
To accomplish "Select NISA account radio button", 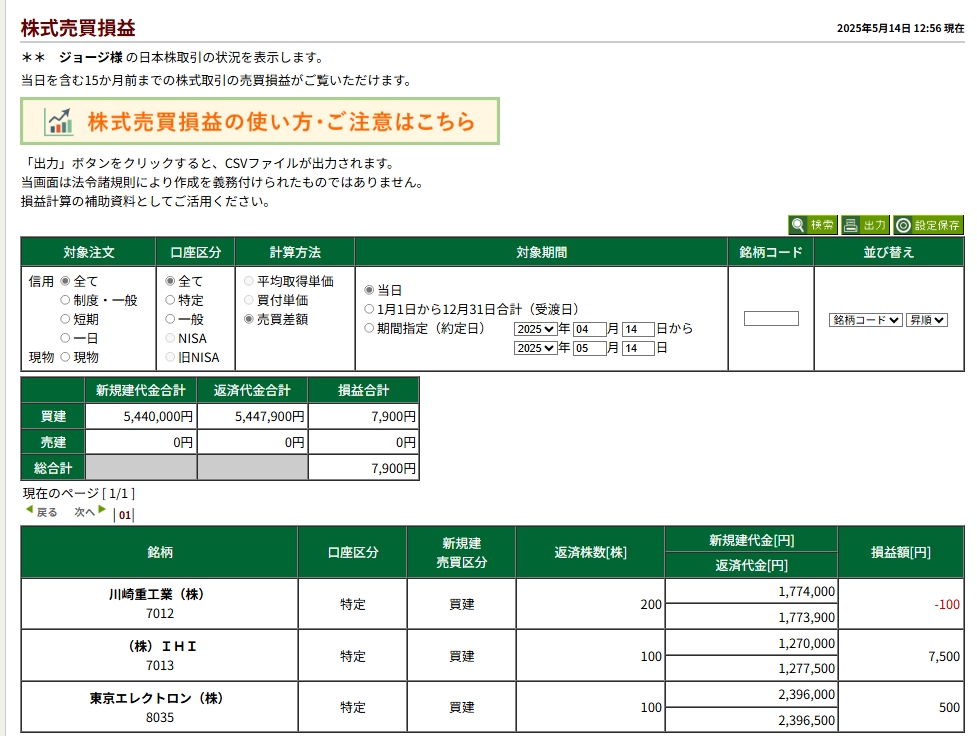I will (169, 338).
